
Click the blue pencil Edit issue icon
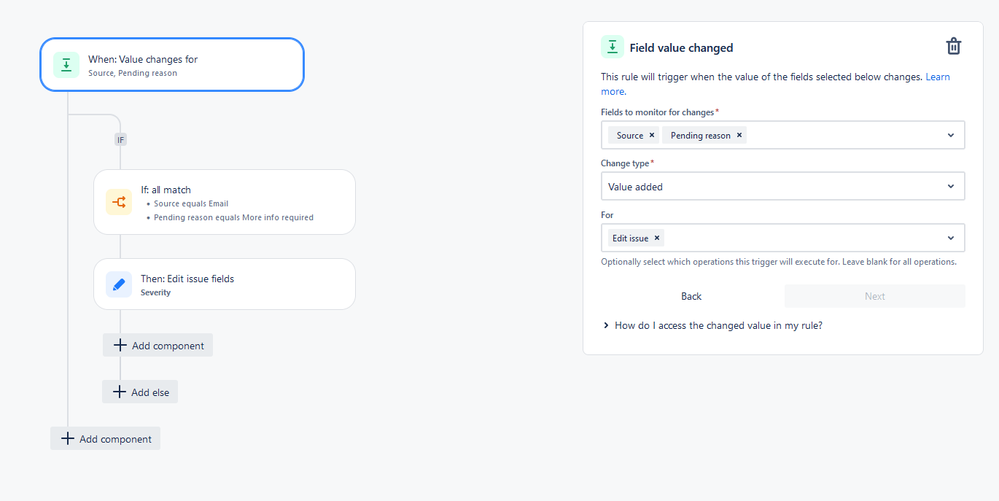pyautogui.click(x=119, y=284)
